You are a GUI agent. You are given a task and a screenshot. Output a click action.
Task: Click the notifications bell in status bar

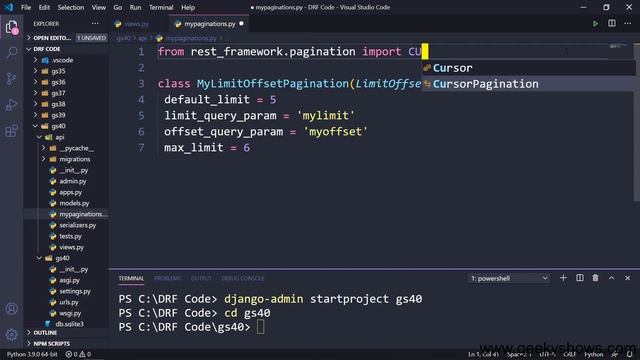pos(630,354)
